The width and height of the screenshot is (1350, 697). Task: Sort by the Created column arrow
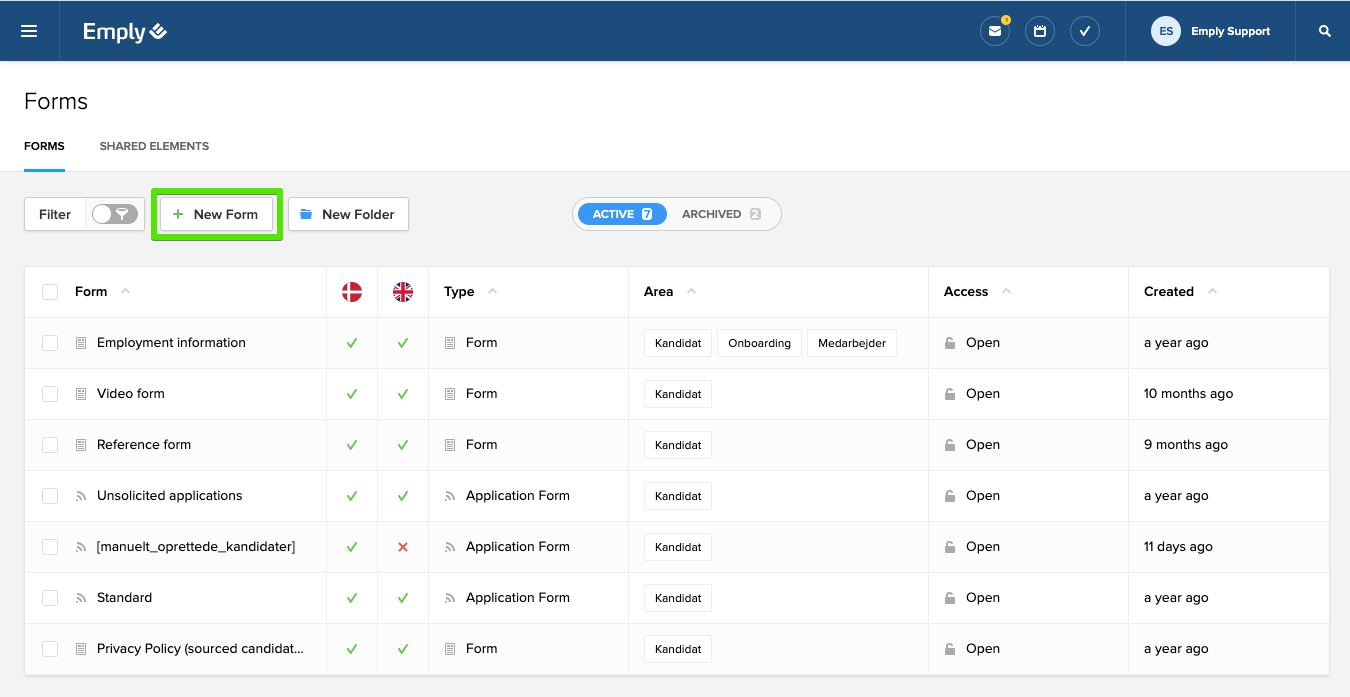(1212, 292)
